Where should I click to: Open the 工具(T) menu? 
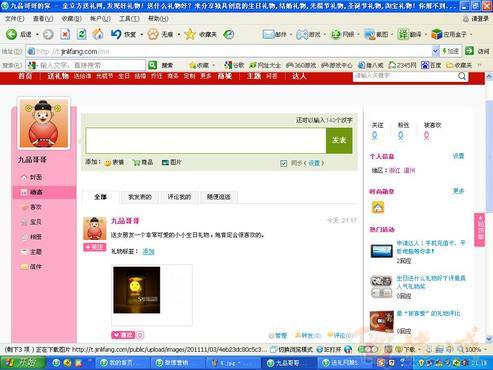[x=129, y=19]
